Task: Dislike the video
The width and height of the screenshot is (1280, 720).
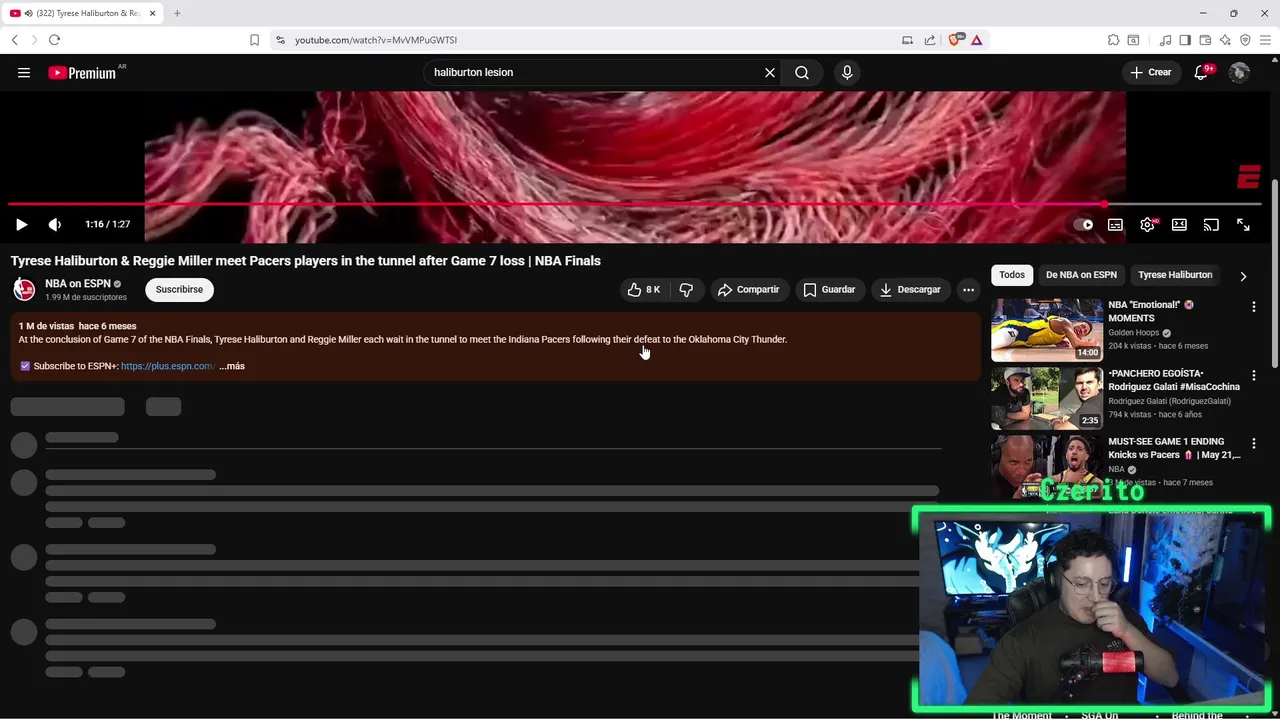Action: 686,290
